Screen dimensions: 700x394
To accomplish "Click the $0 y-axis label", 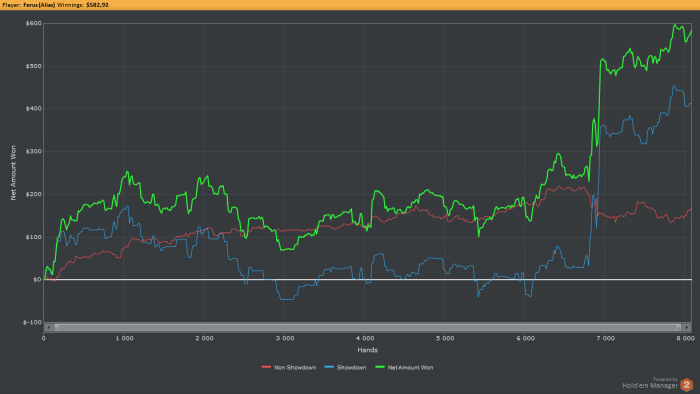I will coord(37,280).
